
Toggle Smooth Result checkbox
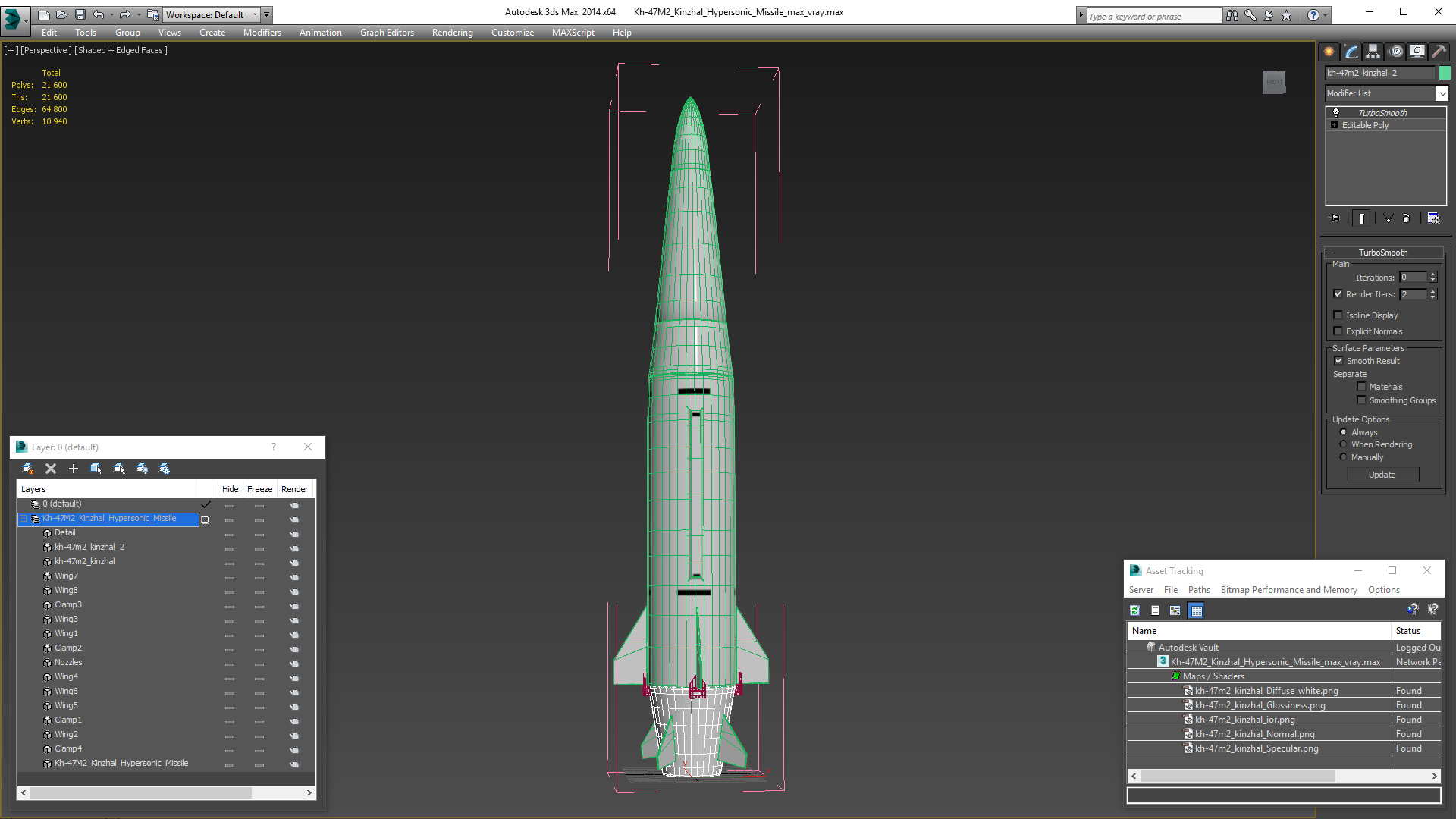tap(1338, 361)
